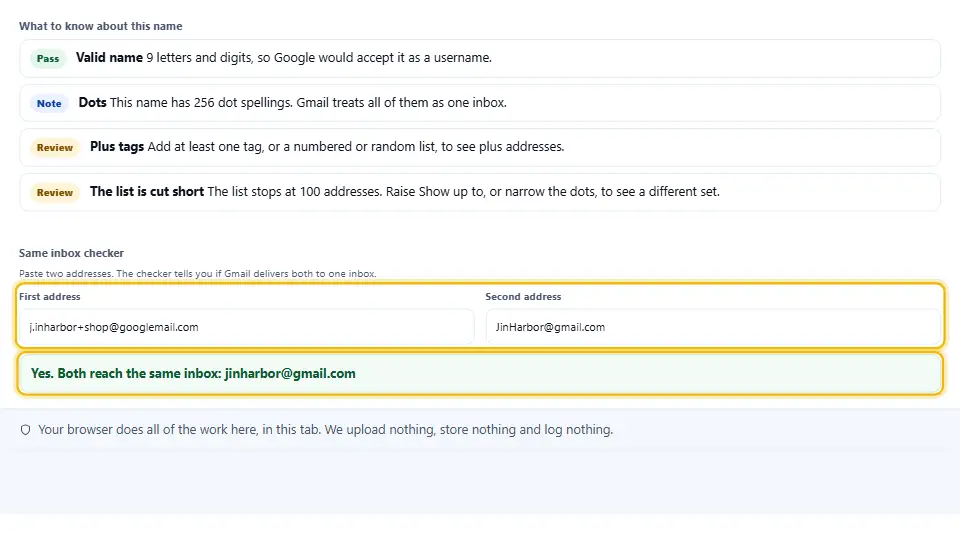
Task: Click the 'Same inbox checker' heading
Action: pos(71,253)
